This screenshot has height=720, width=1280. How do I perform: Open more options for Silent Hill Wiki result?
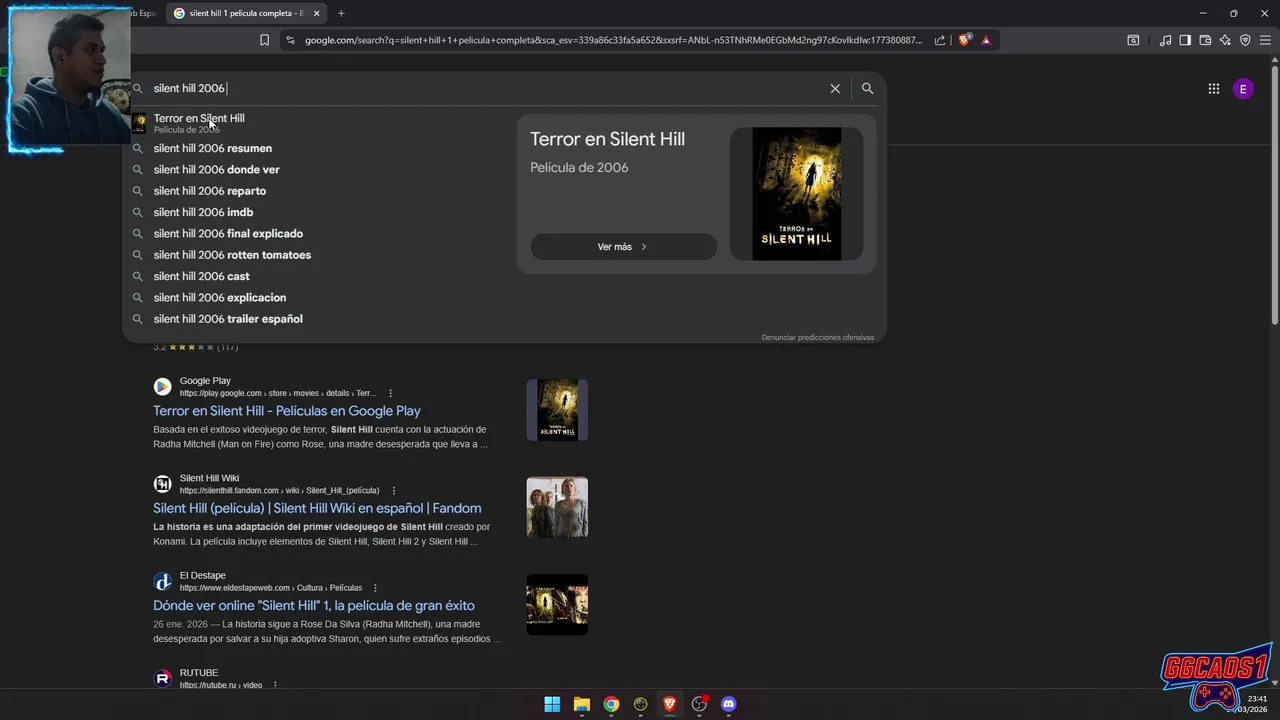[x=394, y=490]
